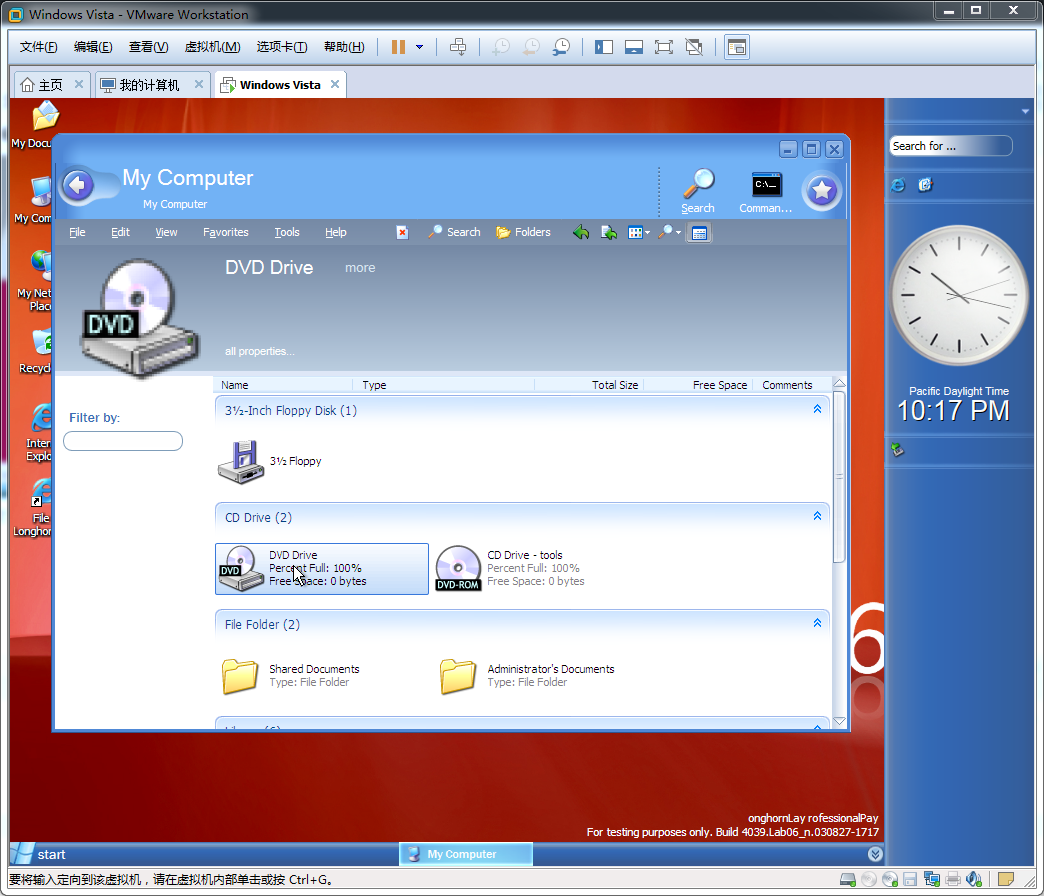Toggle the preview pane toolbar button
This screenshot has height=896, width=1044.
[699, 233]
